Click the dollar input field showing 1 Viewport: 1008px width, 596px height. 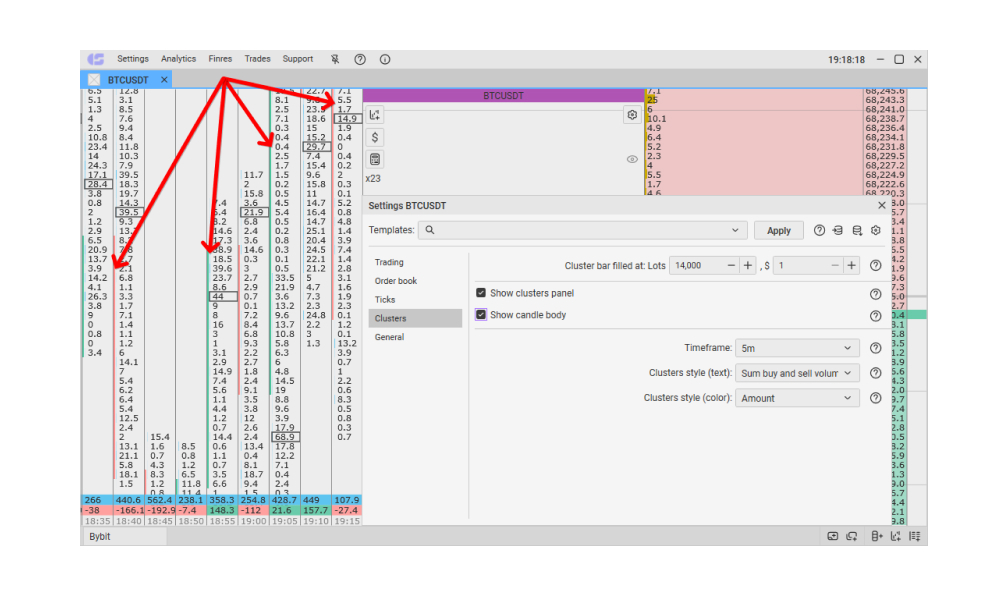pyautogui.click(x=800, y=266)
